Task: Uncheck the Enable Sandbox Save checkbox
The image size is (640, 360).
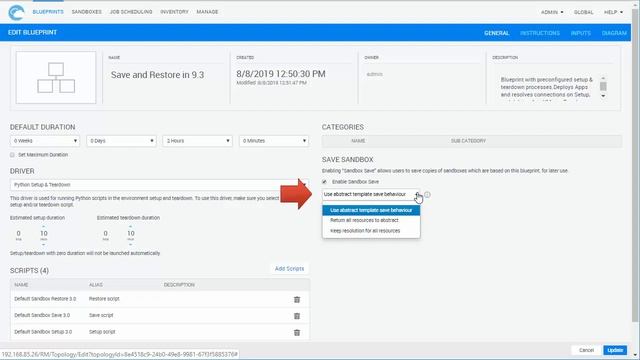Action: point(324,182)
